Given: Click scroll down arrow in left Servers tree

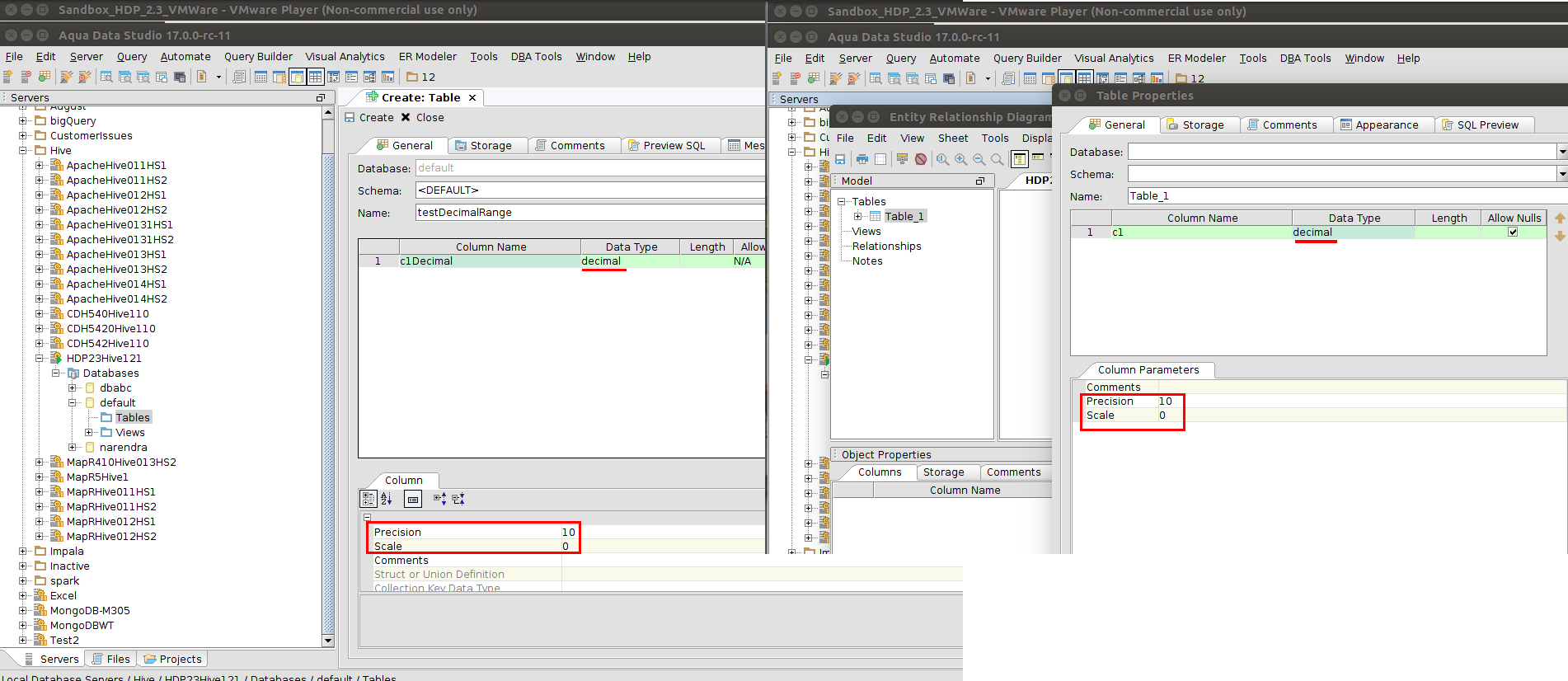Looking at the screenshot, I should 328,641.
